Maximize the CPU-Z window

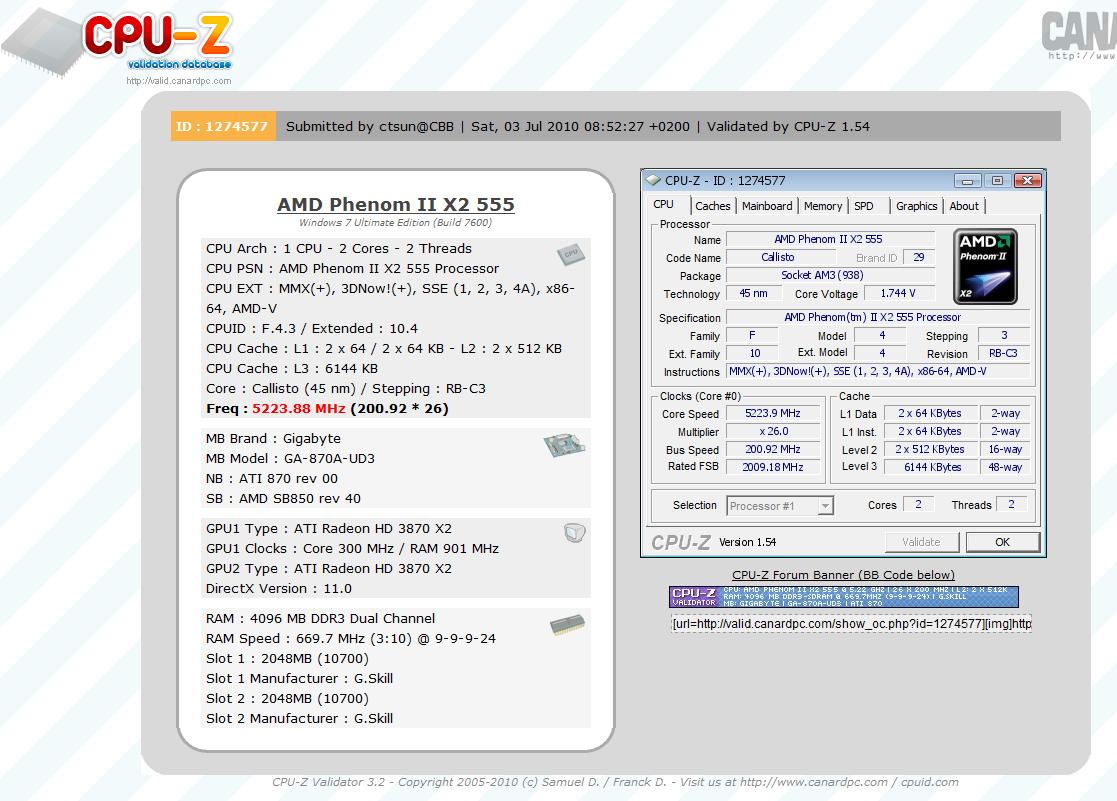[997, 181]
